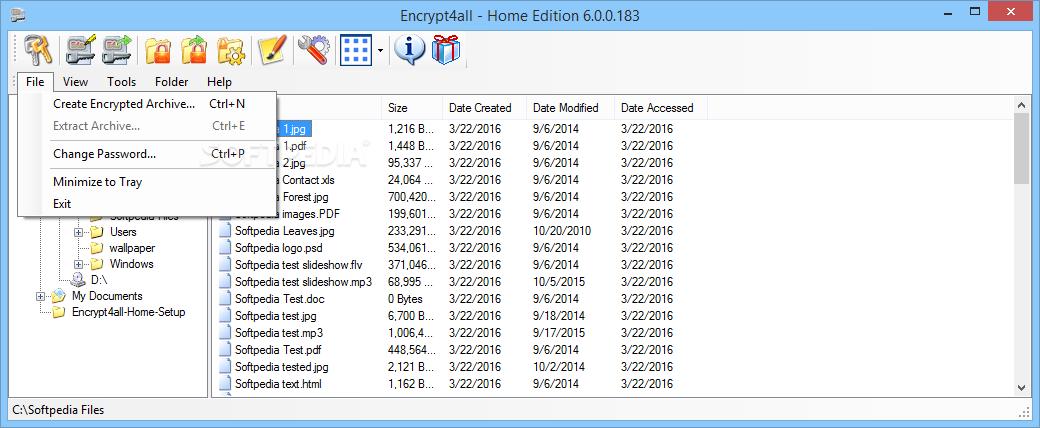Viewport: 1040px width, 428px height.
Task: Click the locked folder with gear icon
Action: pos(231,50)
